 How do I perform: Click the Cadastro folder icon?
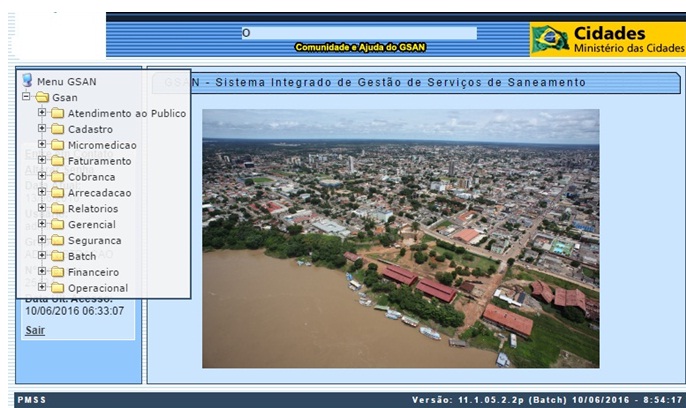click(x=57, y=129)
